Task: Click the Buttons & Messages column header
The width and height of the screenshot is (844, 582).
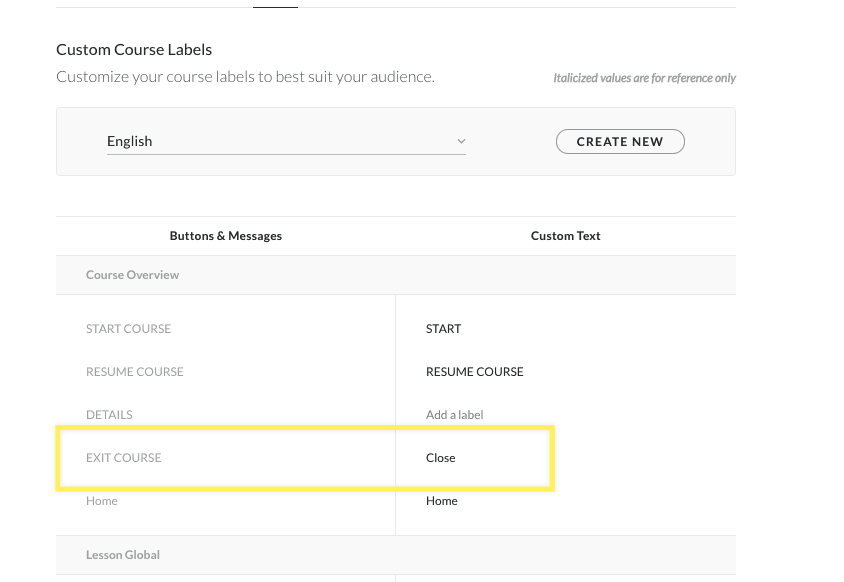Action: [x=226, y=236]
